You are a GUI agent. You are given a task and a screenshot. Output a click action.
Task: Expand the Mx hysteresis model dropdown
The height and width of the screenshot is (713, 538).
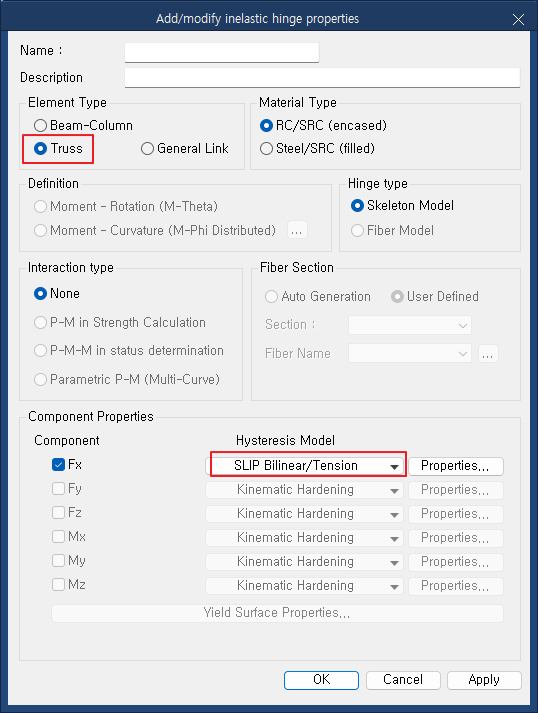tap(394, 538)
